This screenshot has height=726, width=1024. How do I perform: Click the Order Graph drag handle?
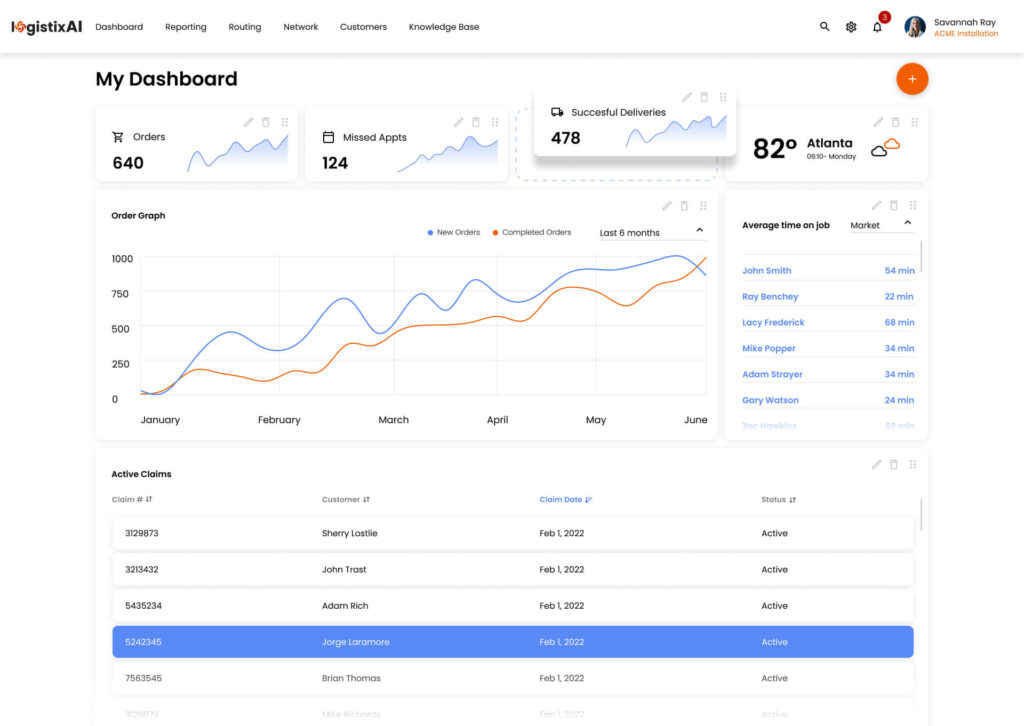(703, 206)
